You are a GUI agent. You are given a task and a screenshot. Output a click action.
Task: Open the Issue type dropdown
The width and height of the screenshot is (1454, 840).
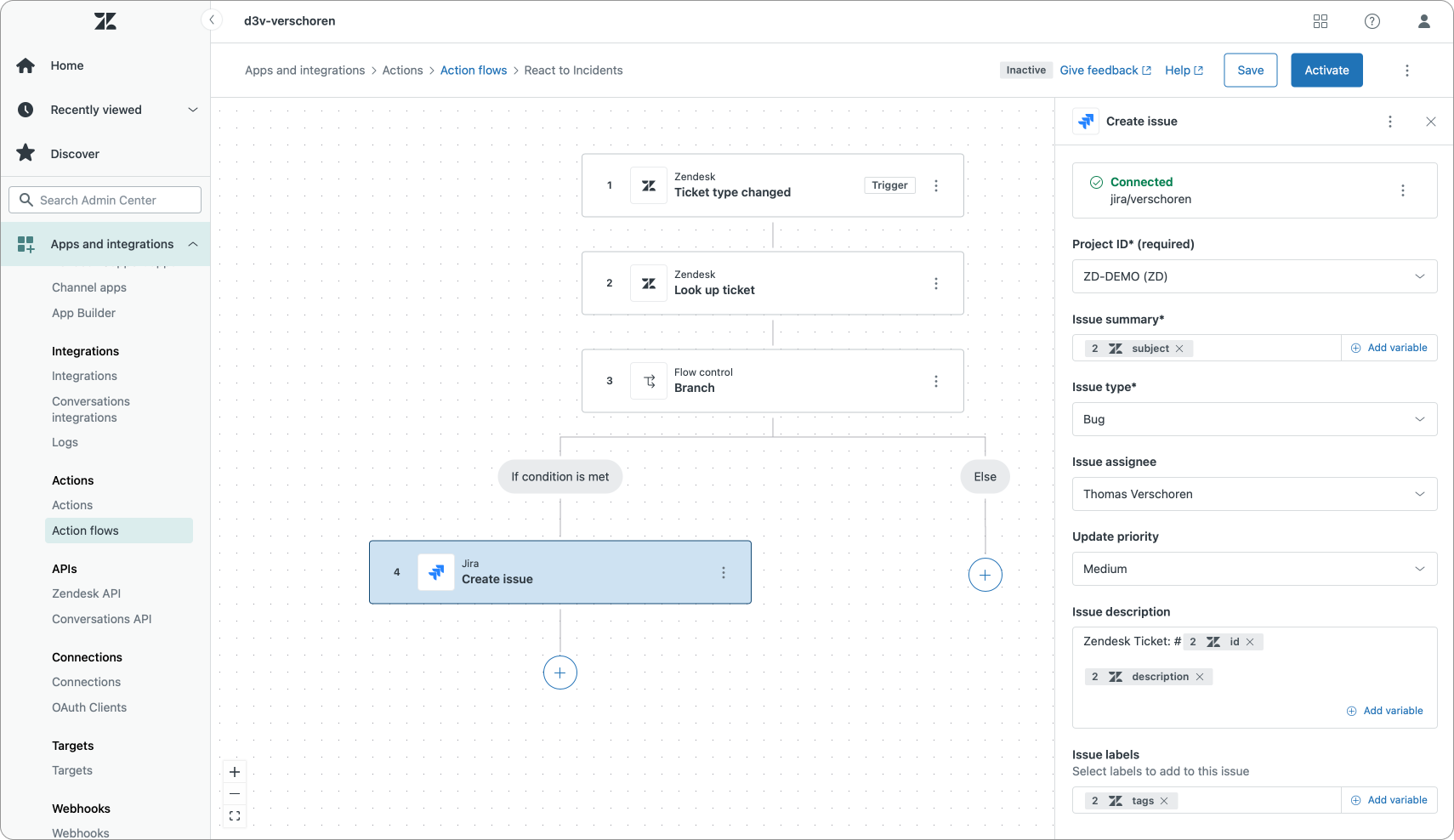[x=1255, y=419]
